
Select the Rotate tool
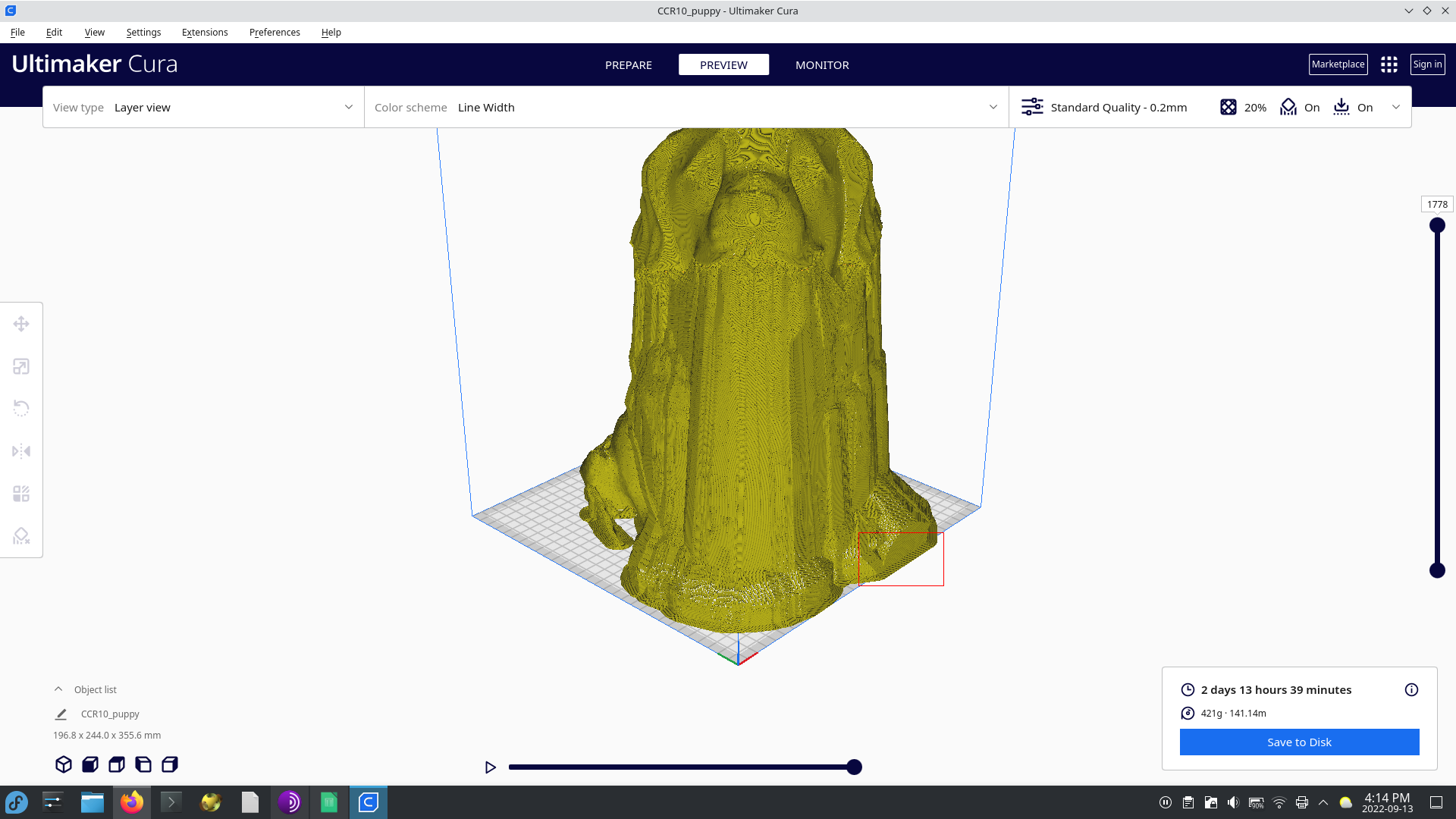[x=21, y=409]
